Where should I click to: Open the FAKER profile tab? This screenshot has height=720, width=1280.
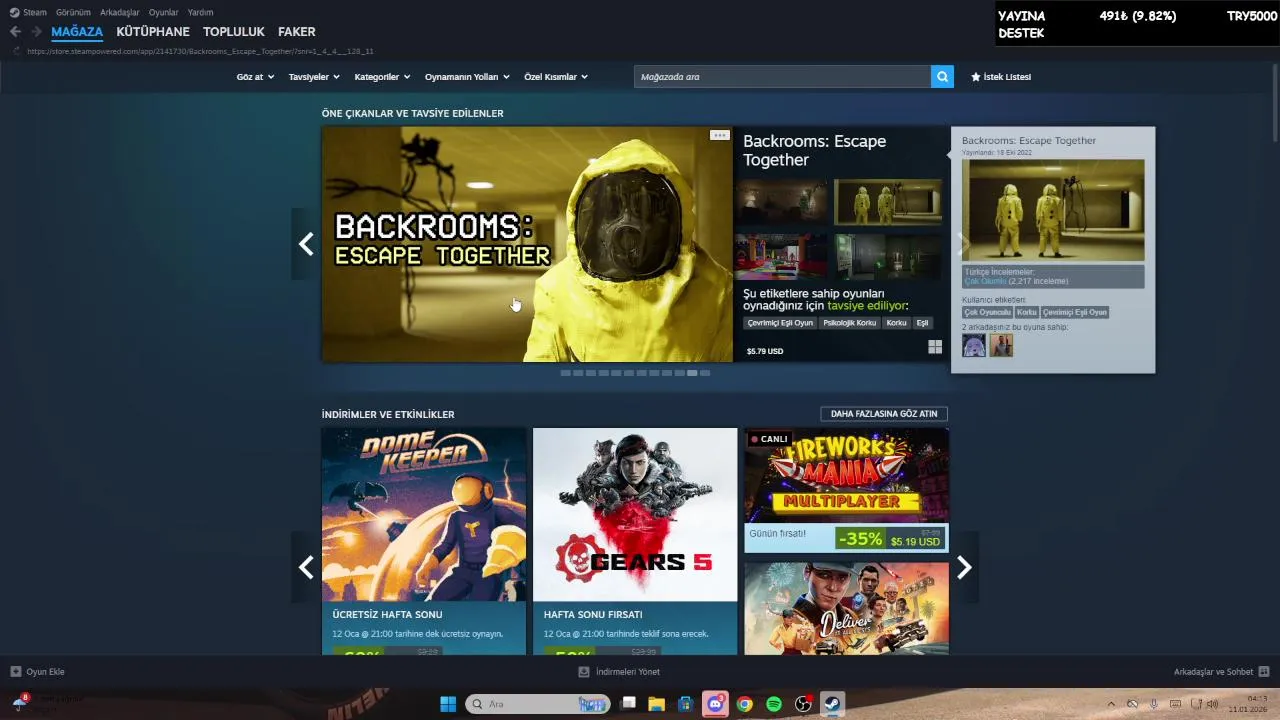[297, 32]
